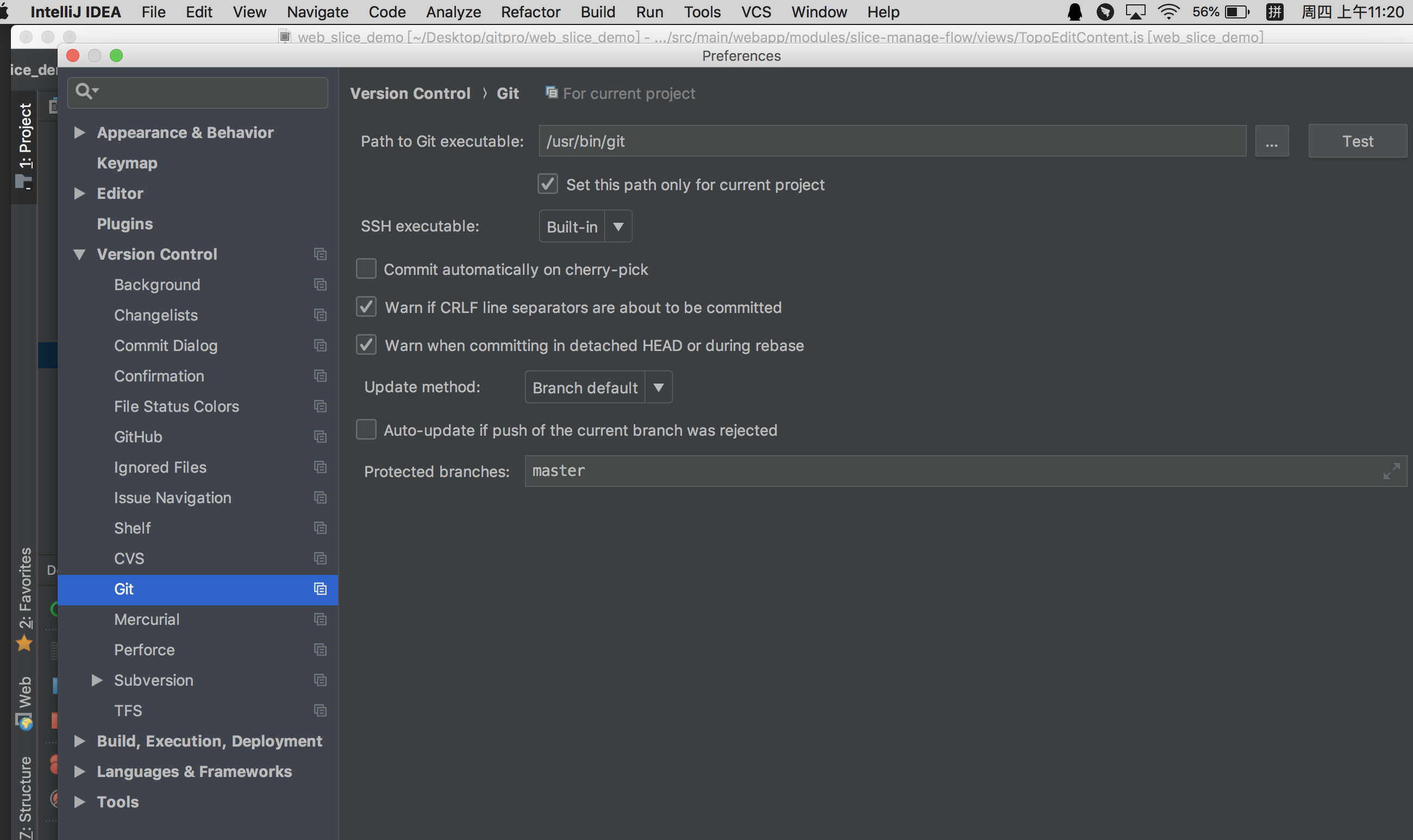Click the Preferences search field

tap(198, 92)
